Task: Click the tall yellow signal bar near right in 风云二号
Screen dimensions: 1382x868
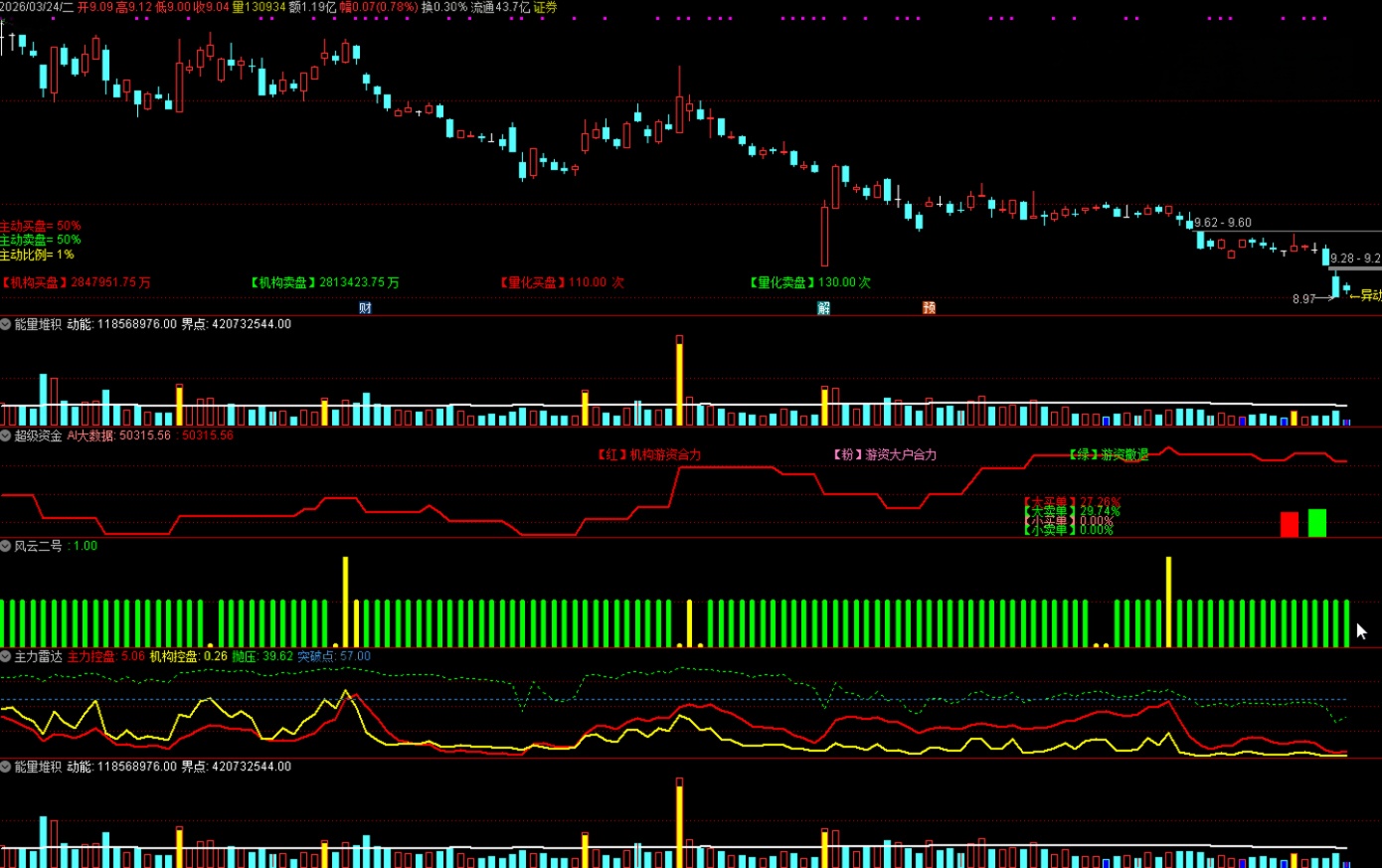Action: pyautogui.click(x=1168, y=601)
